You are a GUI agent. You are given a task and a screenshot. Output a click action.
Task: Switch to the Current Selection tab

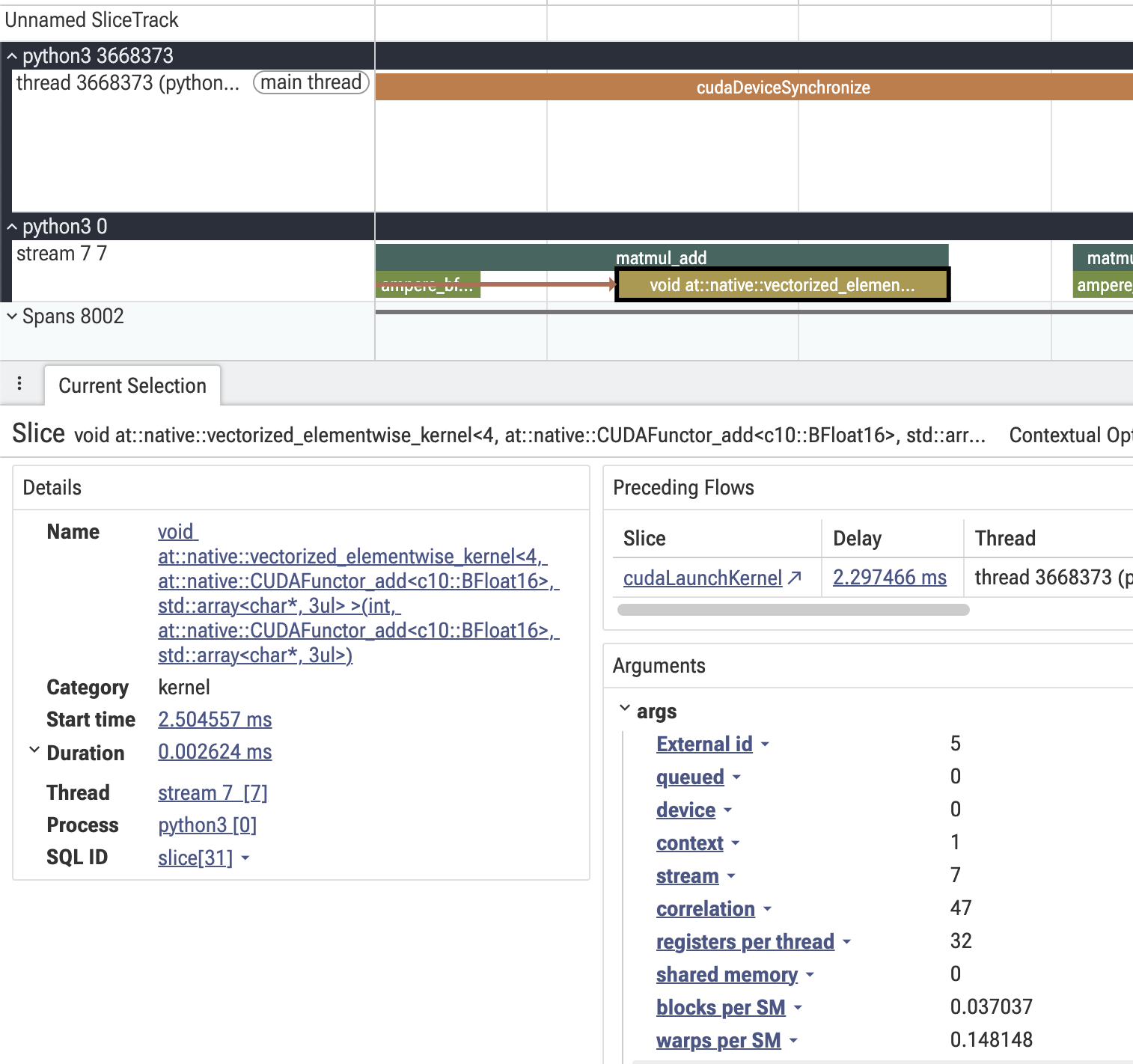coord(132,386)
